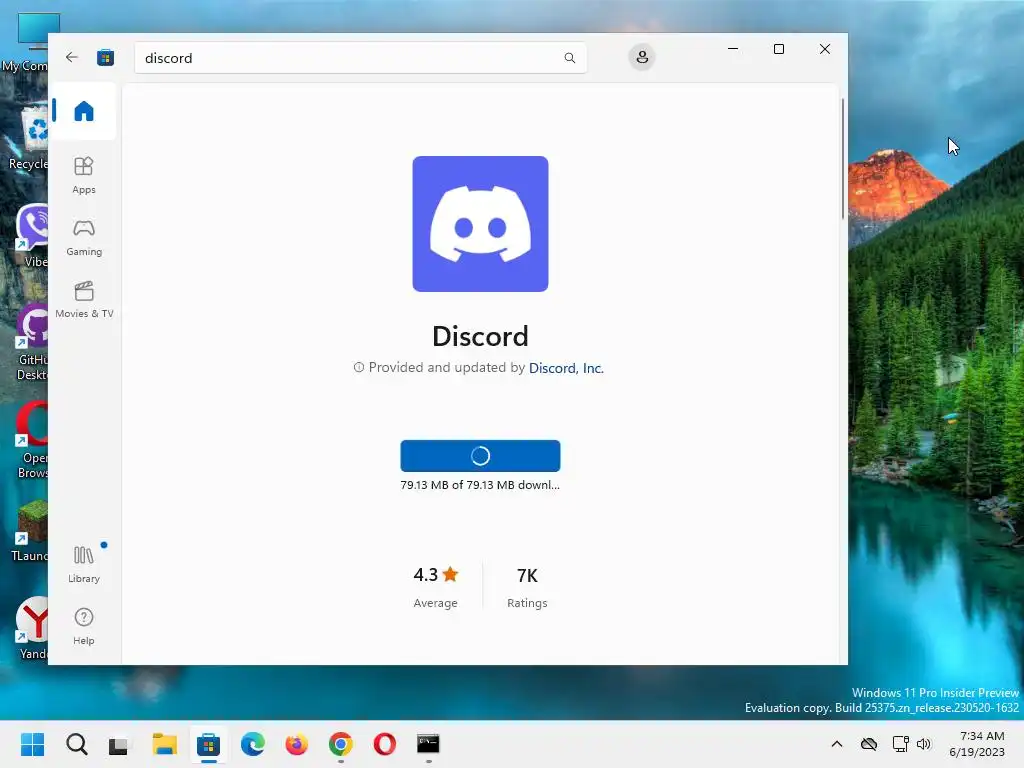Click the Microsoft Store logo icon
1024x768 pixels.
[105, 57]
